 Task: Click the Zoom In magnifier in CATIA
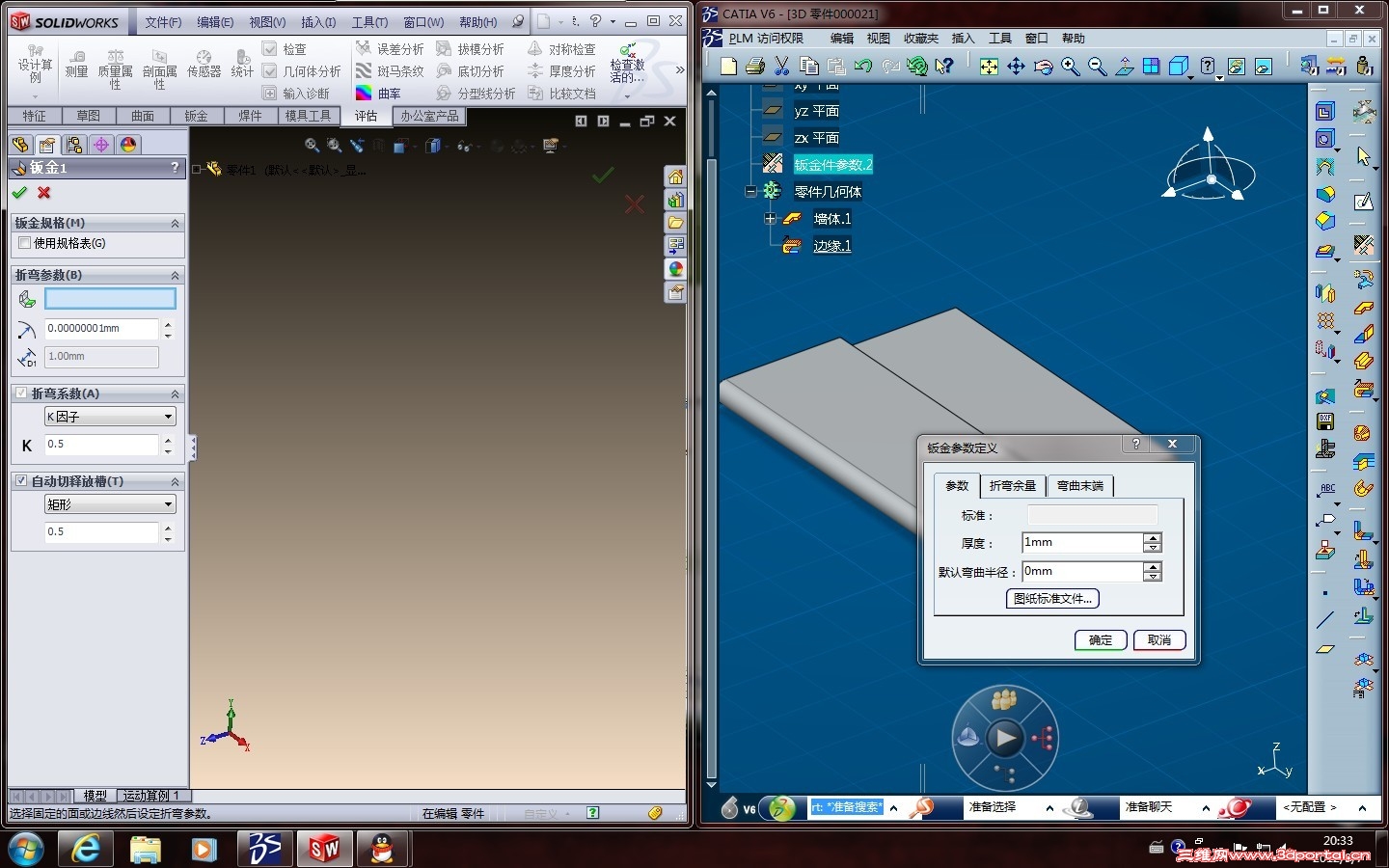pos(1070,66)
